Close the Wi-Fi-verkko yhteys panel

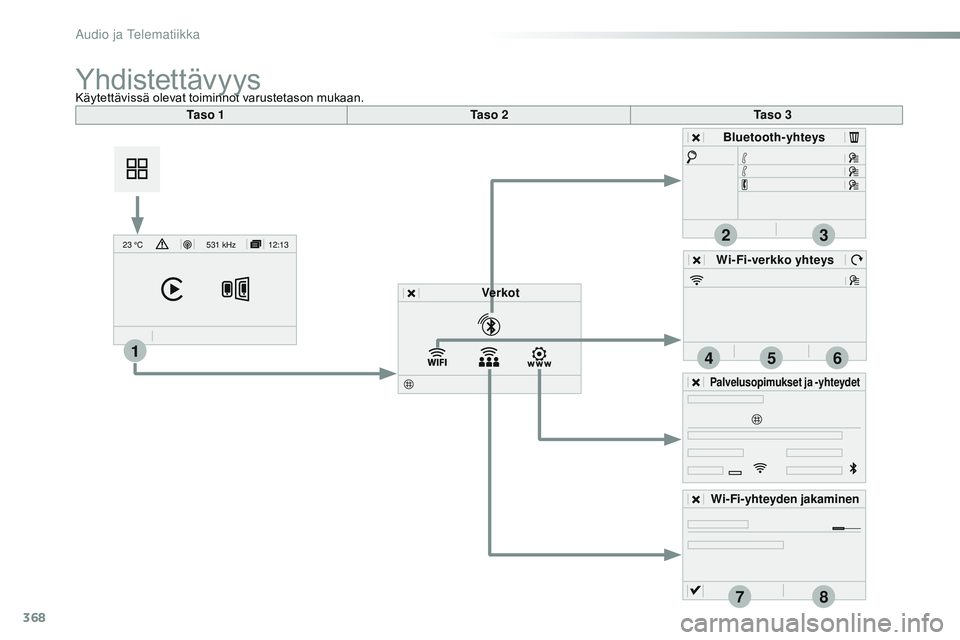(697, 260)
